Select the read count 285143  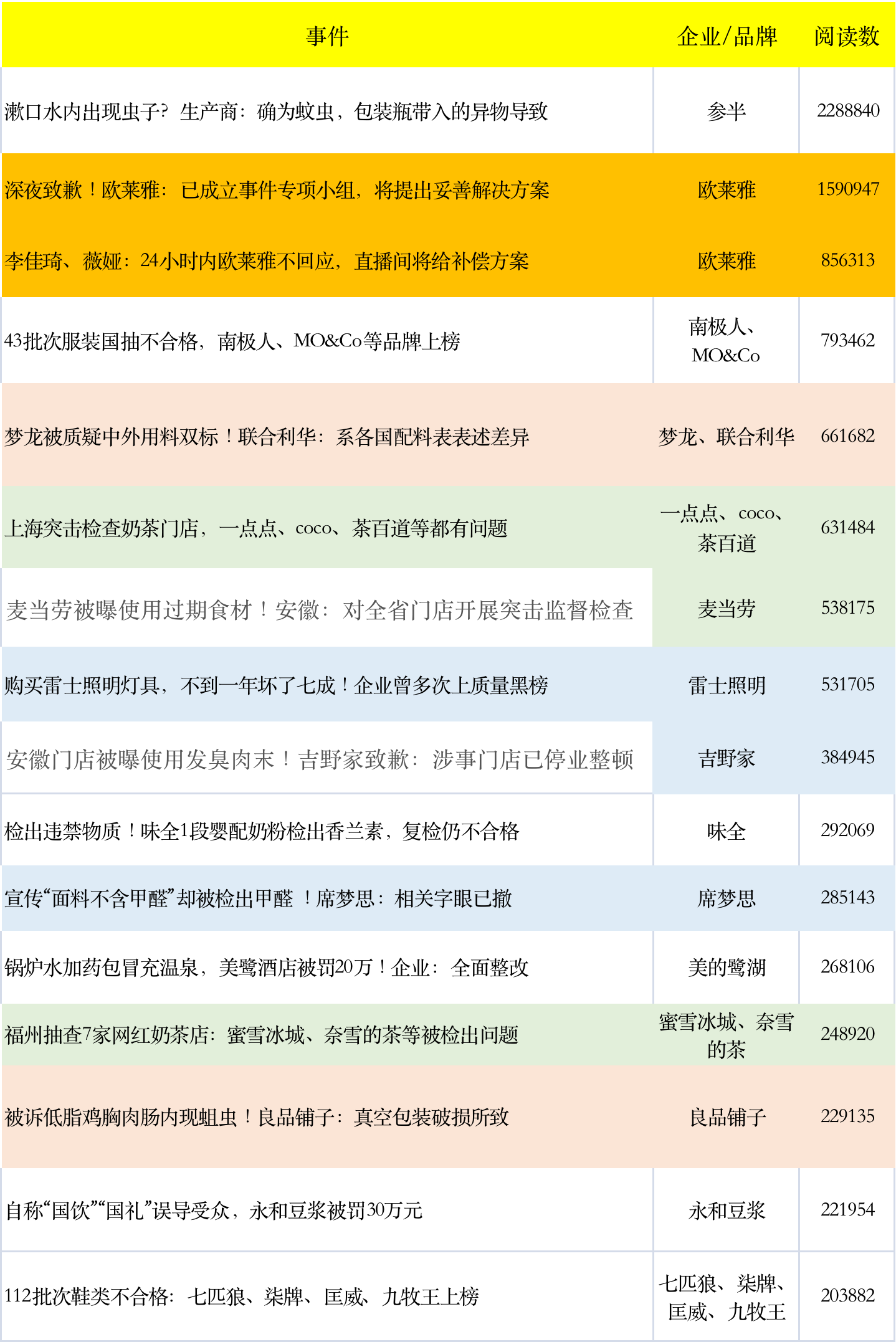848,898
